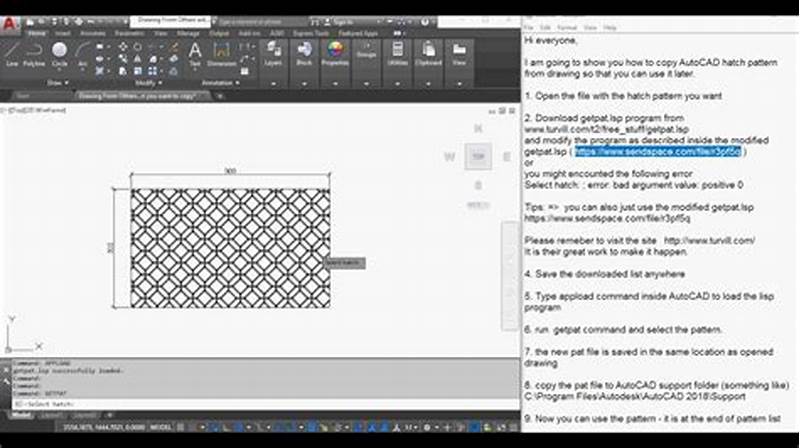Expand the arrow under the Layers panel

273,83
